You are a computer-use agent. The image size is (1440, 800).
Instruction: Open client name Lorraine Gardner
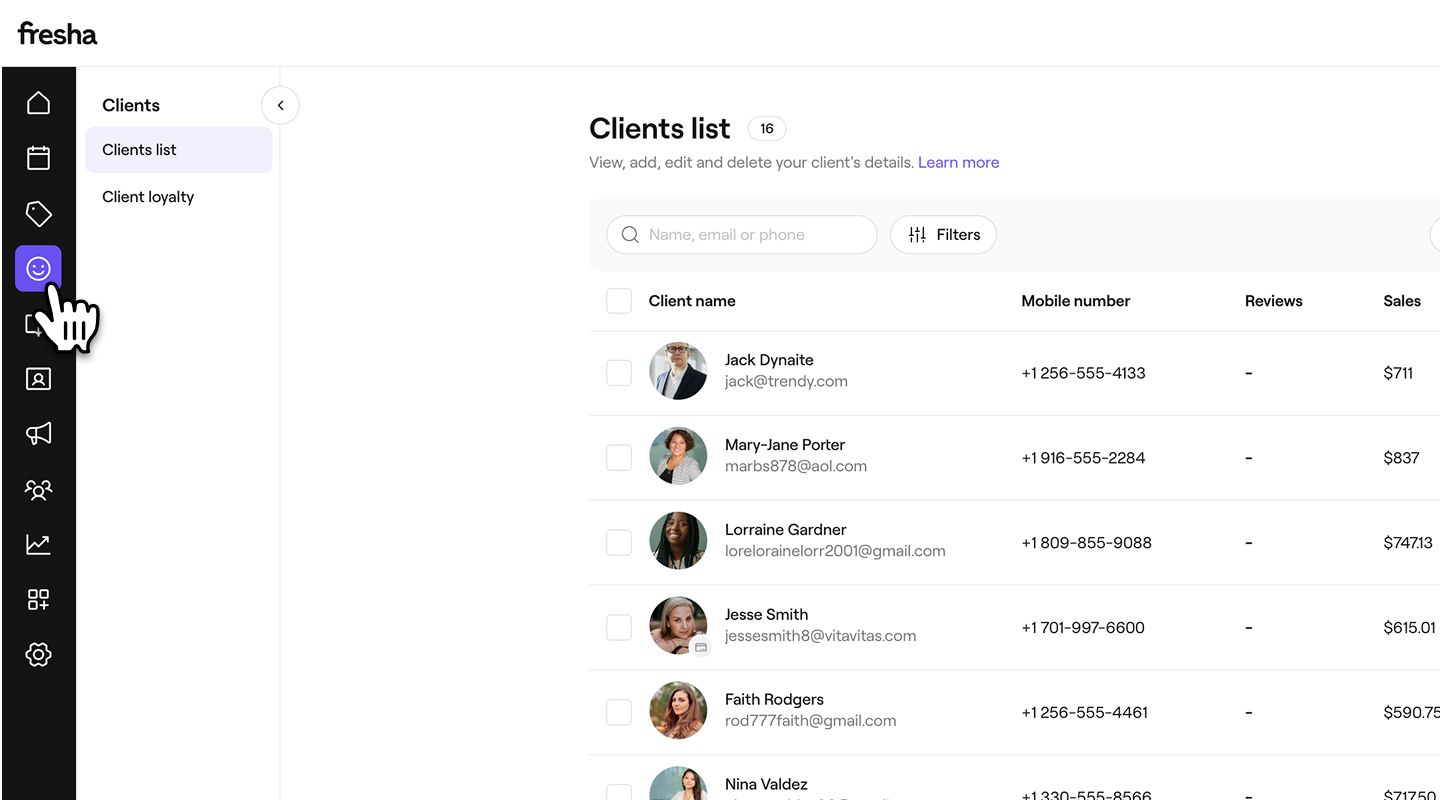coord(786,530)
